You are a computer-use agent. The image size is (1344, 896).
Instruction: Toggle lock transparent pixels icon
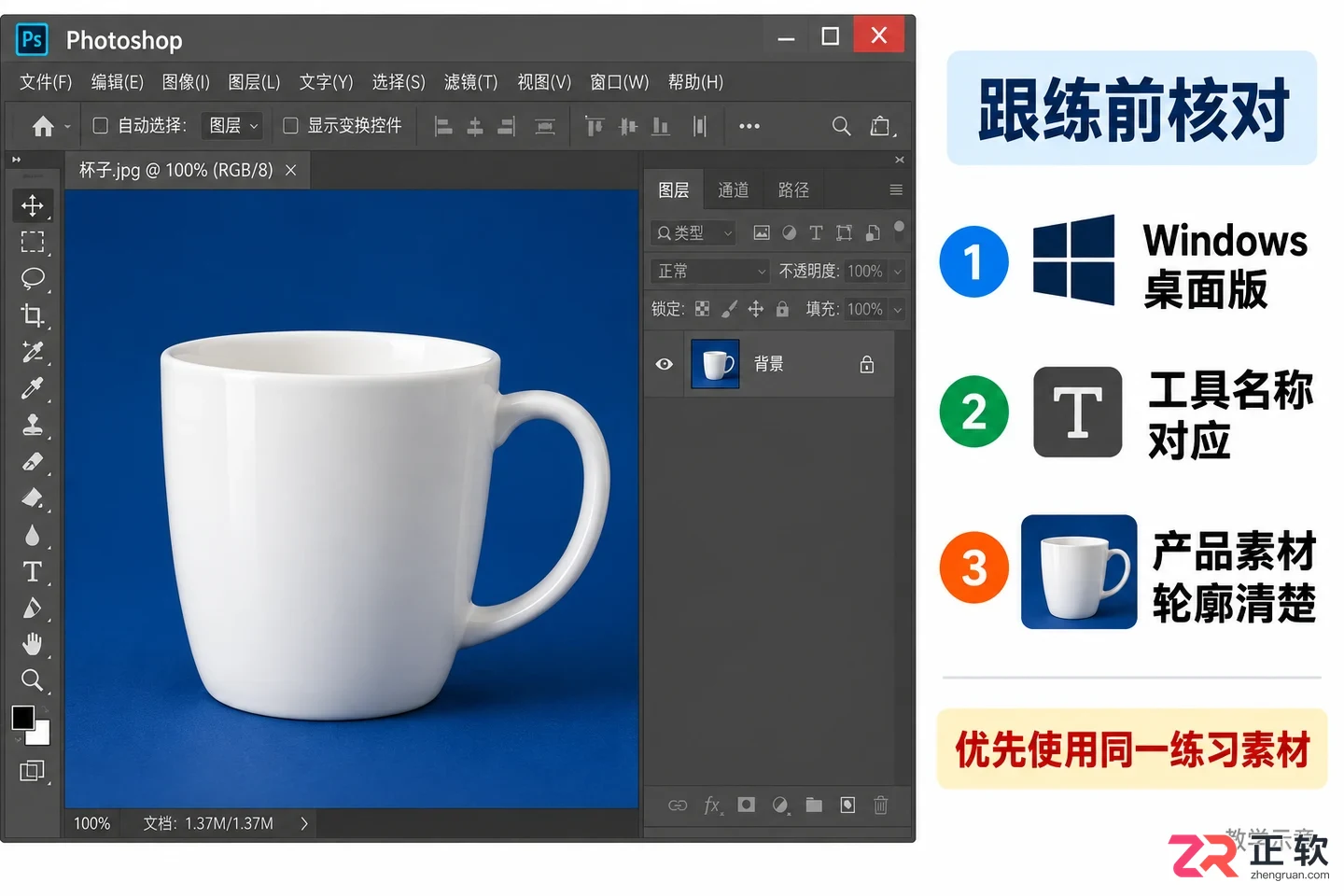[x=703, y=309]
